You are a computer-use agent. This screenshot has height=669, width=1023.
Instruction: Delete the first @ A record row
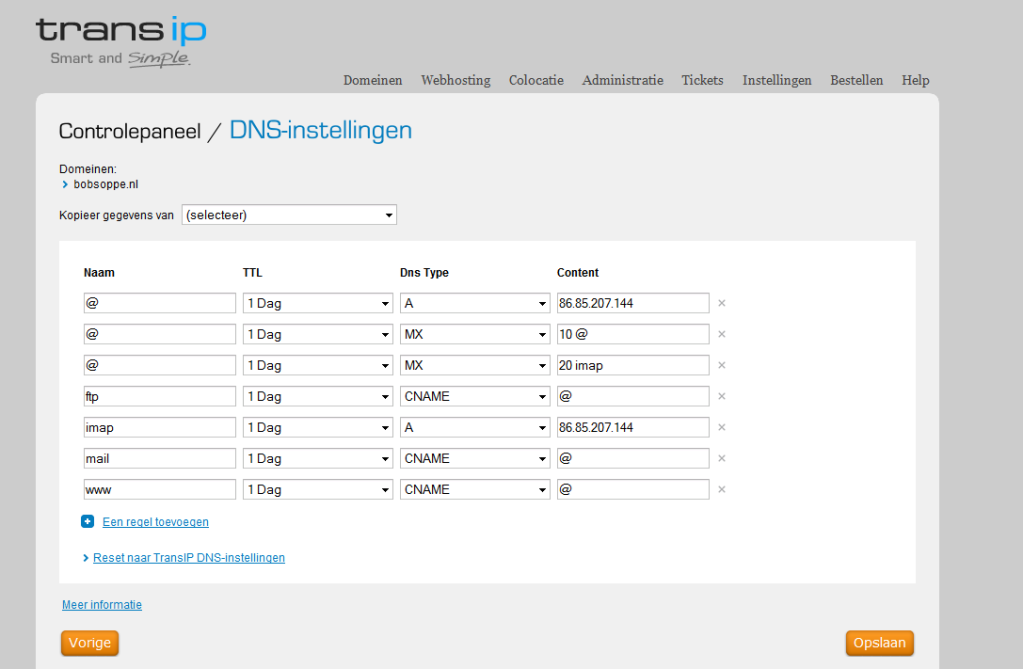click(721, 303)
